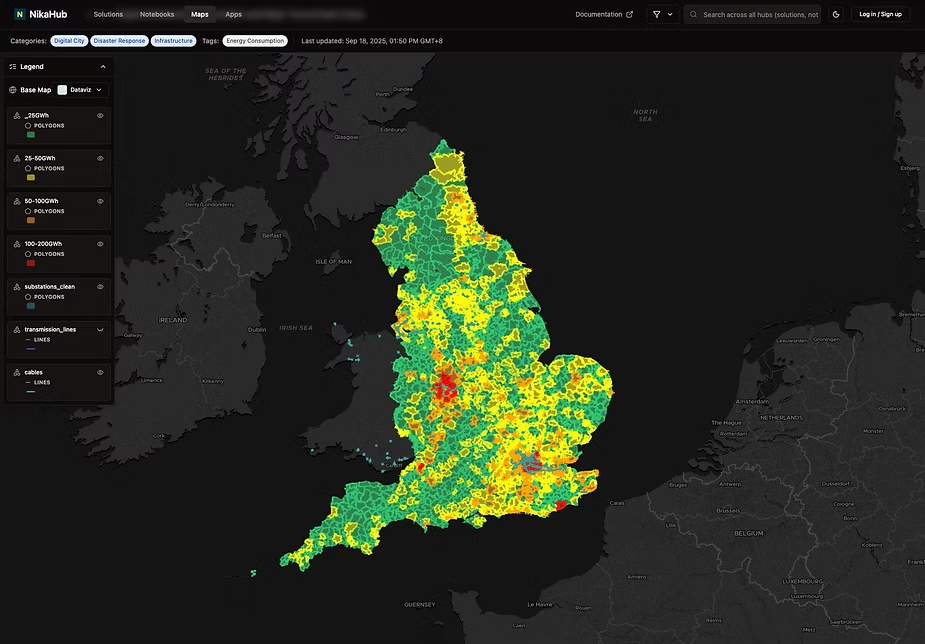The image size is (925, 644).
Task: Show the hidden transmission_lines layer
Action: pyautogui.click(x=100, y=330)
